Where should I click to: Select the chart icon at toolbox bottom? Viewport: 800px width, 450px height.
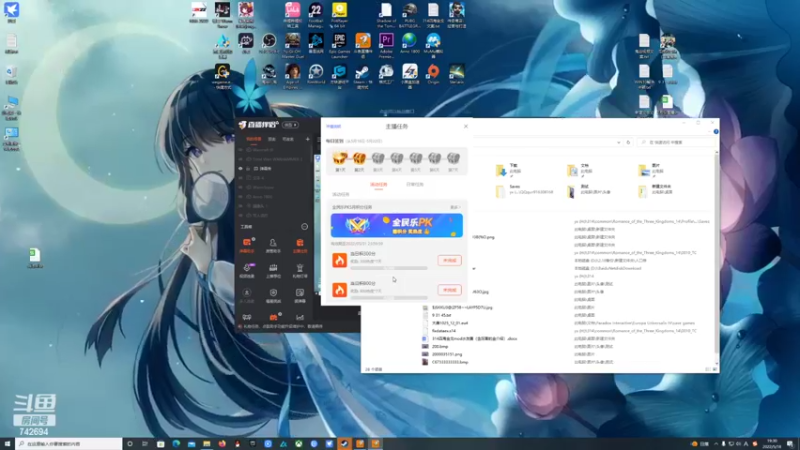pyautogui.click(x=300, y=317)
